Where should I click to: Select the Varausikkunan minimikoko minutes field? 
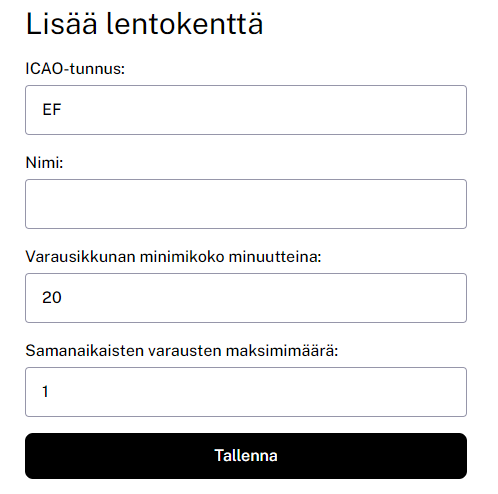(246, 298)
